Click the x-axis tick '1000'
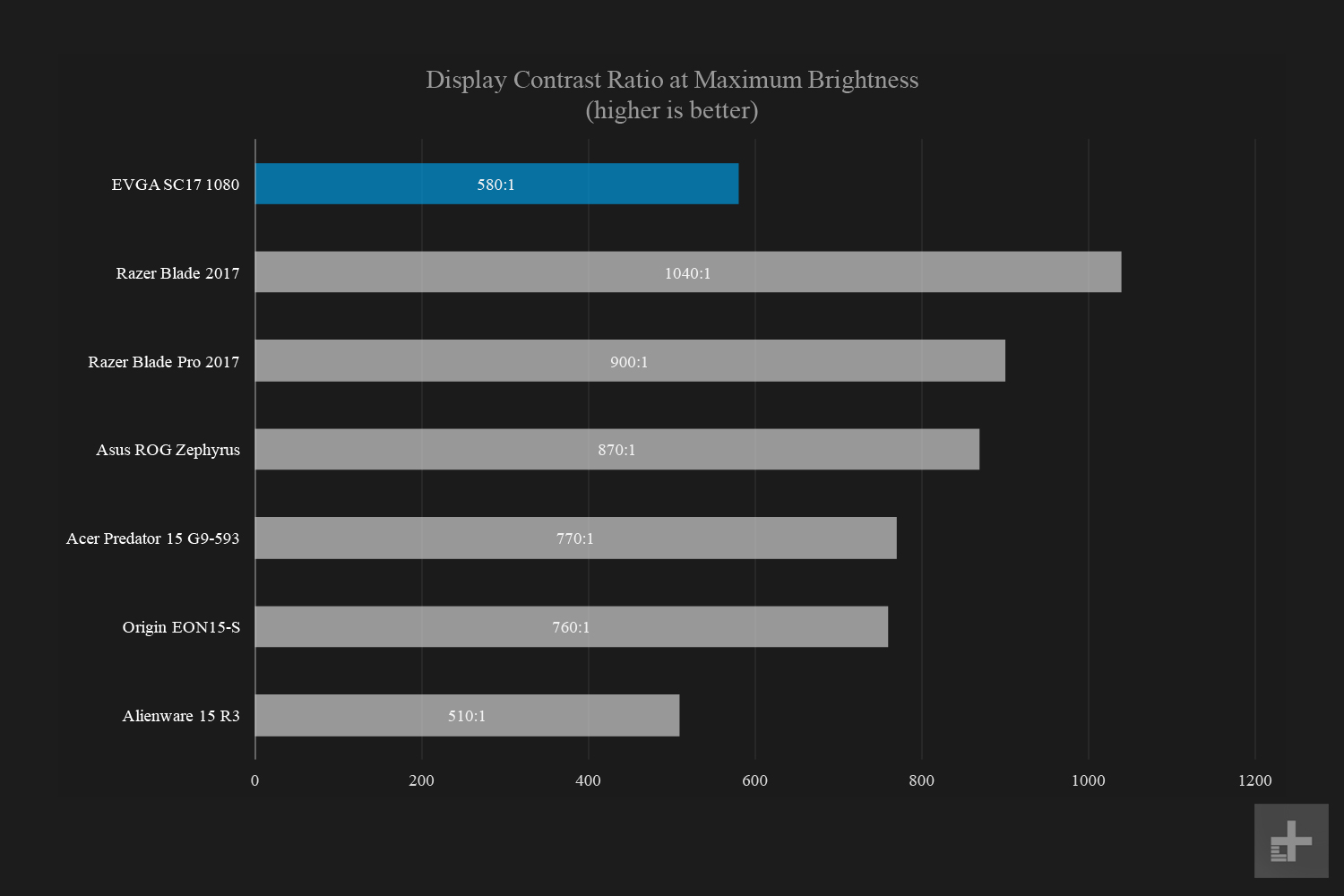This screenshot has width=1344, height=896. [x=1089, y=780]
